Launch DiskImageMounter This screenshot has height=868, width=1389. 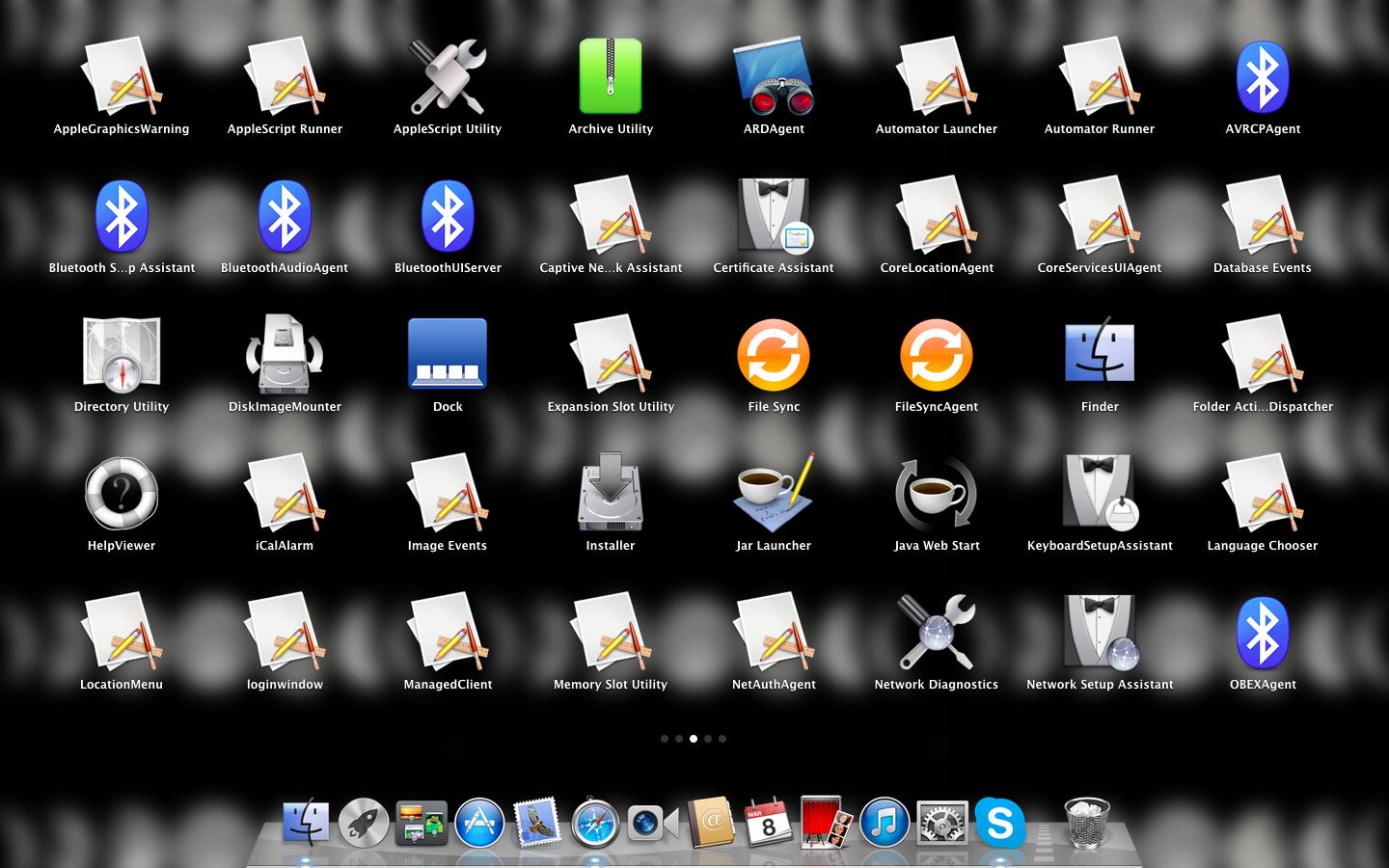point(285,354)
